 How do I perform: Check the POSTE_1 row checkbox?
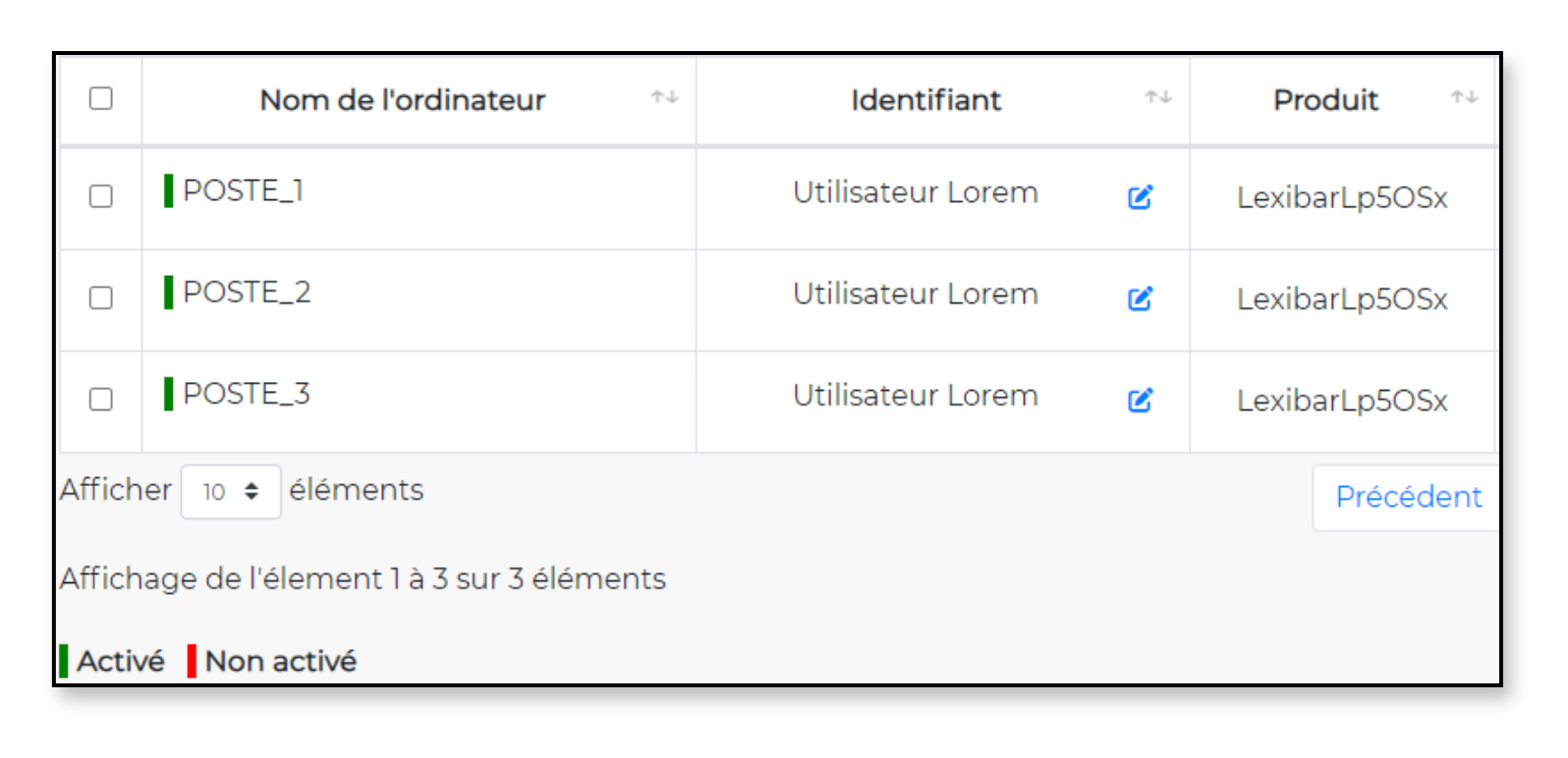coord(101,196)
